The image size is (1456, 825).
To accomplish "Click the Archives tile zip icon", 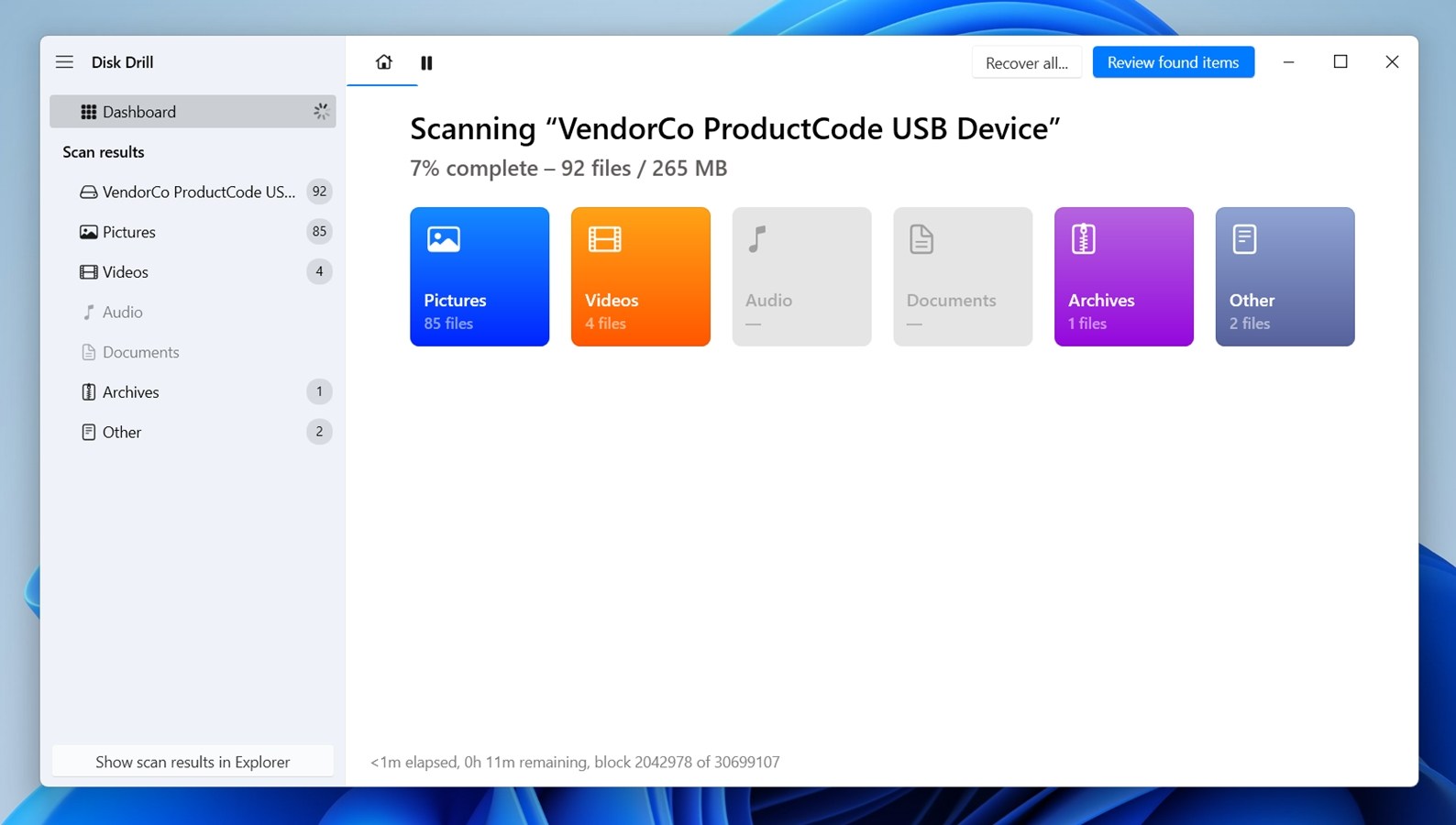I will (1084, 239).
